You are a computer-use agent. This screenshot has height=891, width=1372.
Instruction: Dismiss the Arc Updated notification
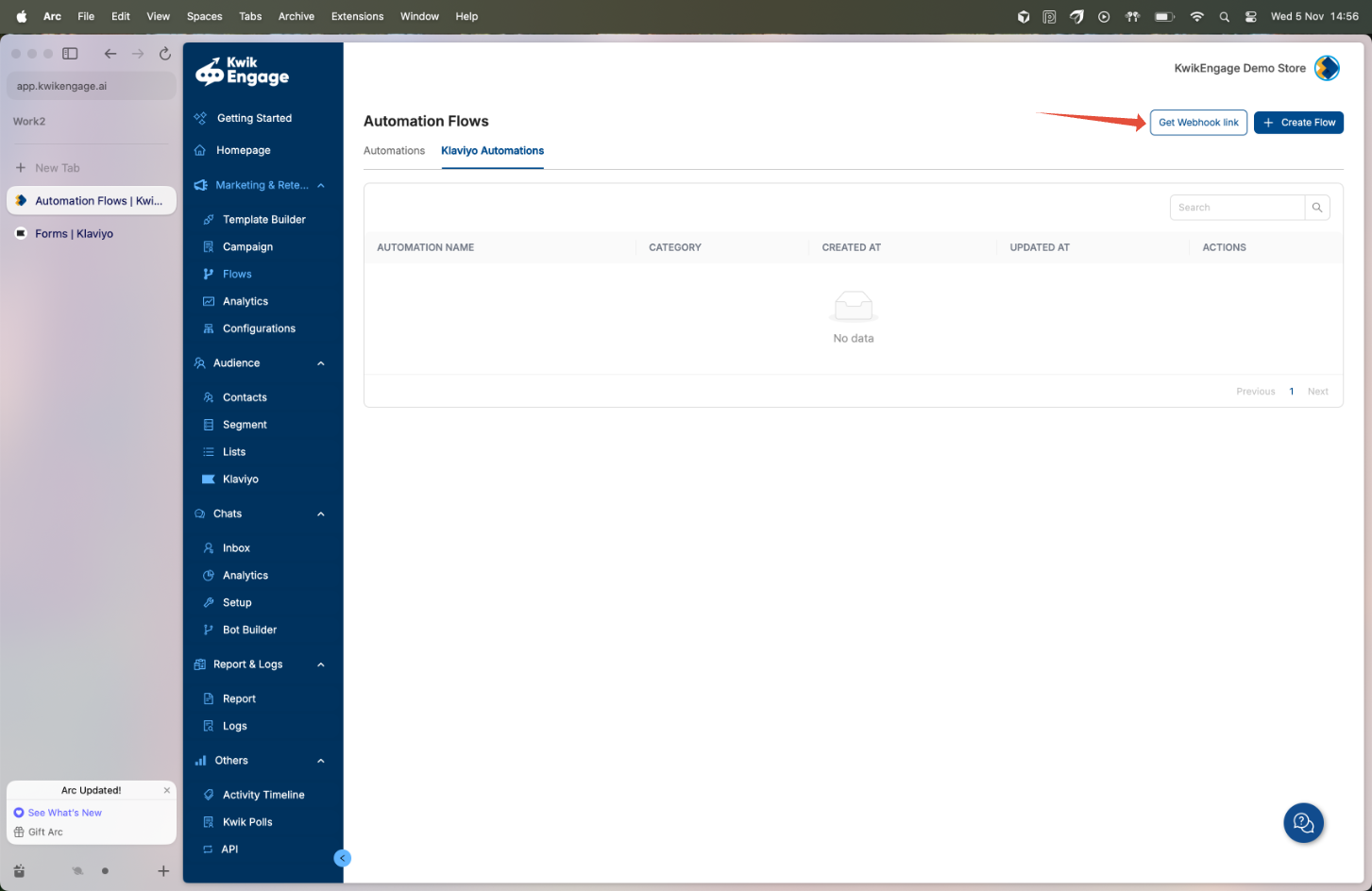(167, 791)
